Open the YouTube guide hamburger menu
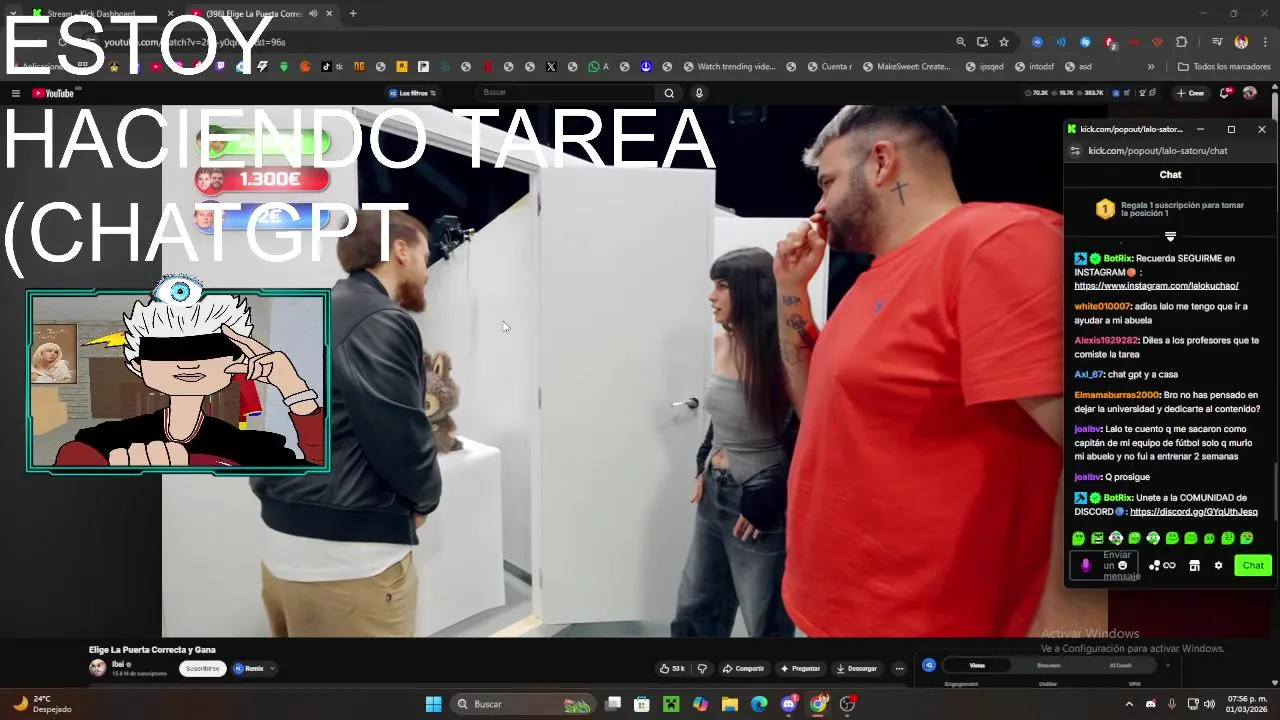Viewport: 1280px width, 720px height. 16,93
